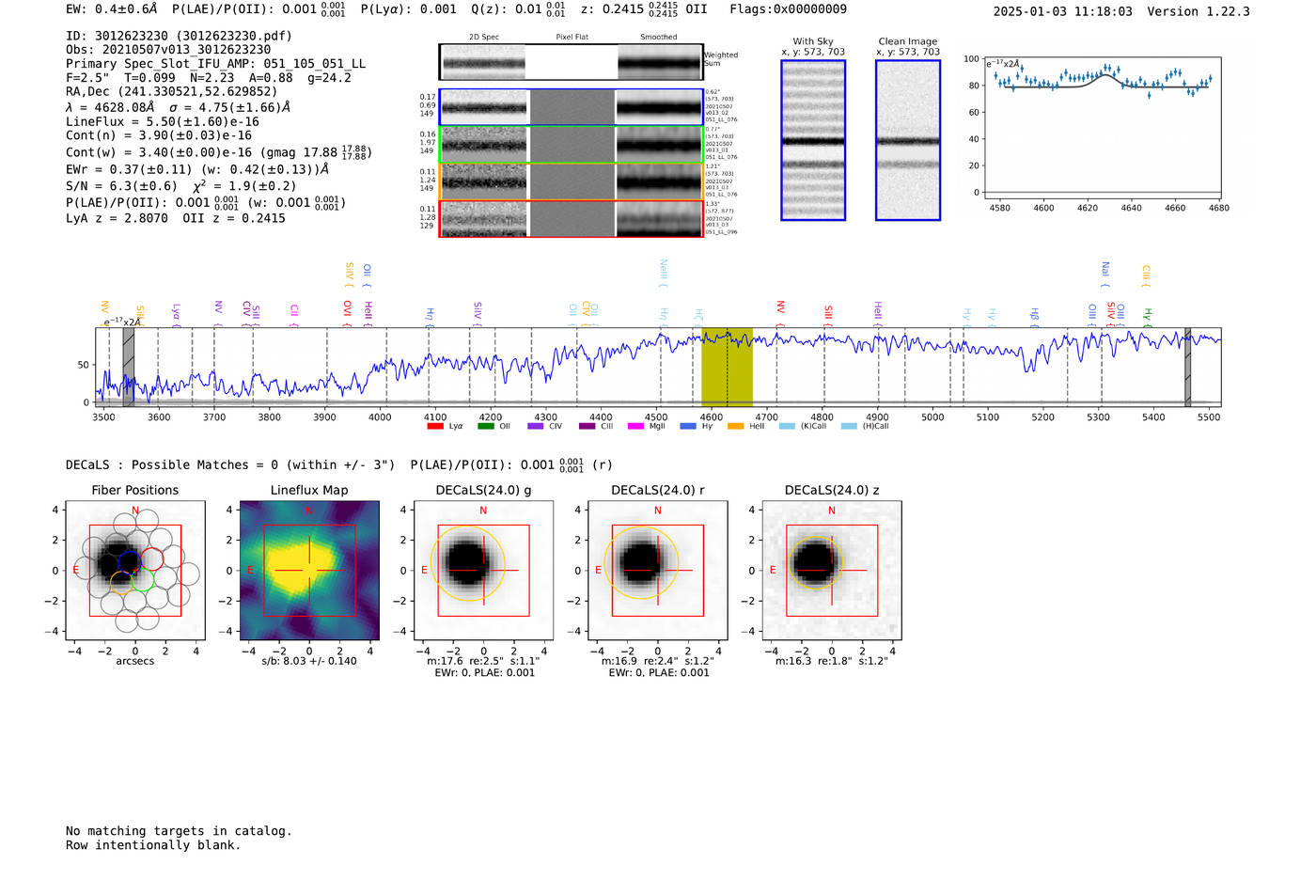
Task: Click the 'm:16.3 re:1.8" s:1.2"' caption
Action: [832, 661]
